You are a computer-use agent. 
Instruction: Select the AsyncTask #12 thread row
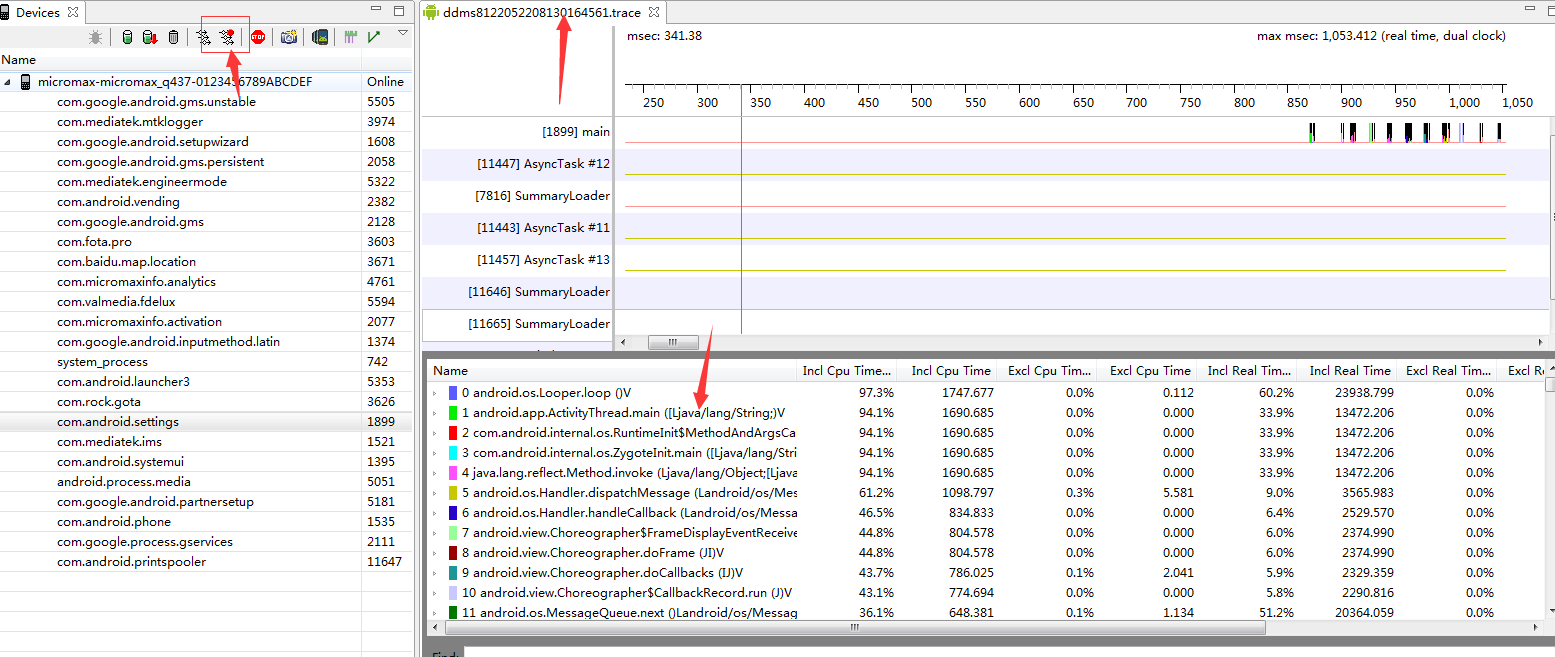pyautogui.click(x=518, y=163)
